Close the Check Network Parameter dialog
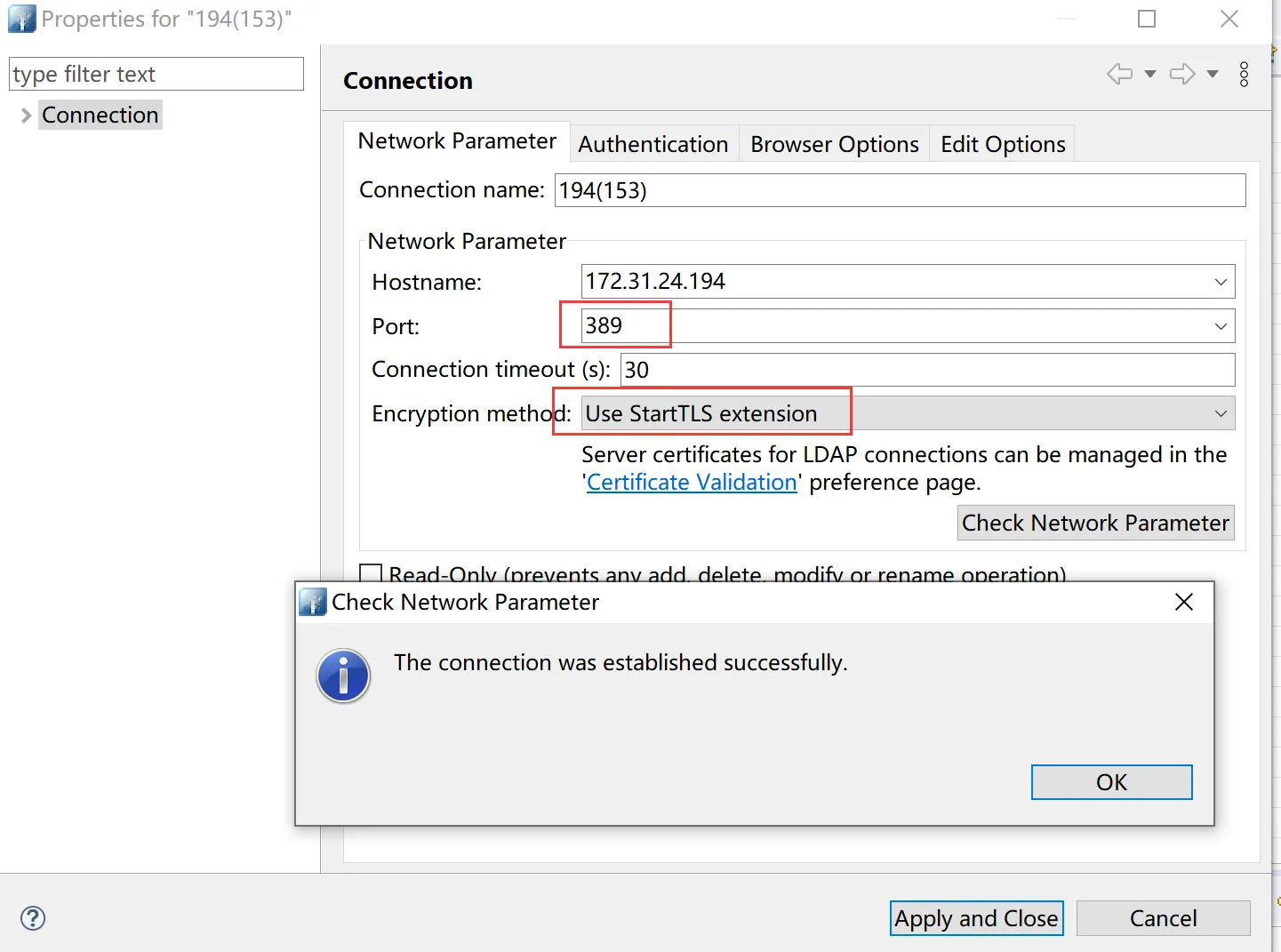Screen dimensions: 1281x952 (x=1183, y=602)
